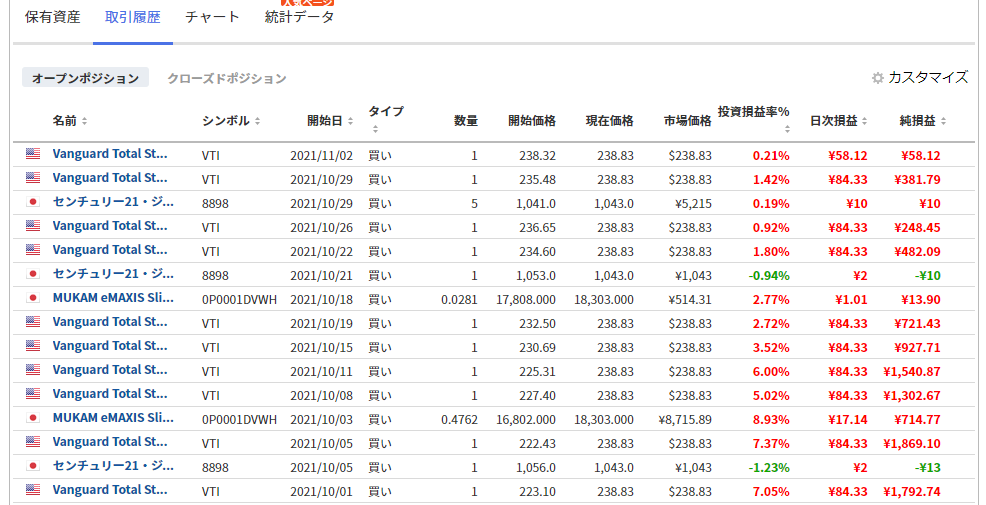Click US flag on 2021/10/05 VTI row
Viewport: 986px width, 505px height.
point(33,442)
